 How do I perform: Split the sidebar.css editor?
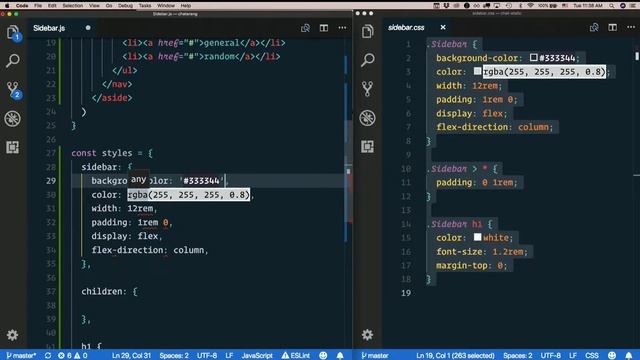pos(613,27)
